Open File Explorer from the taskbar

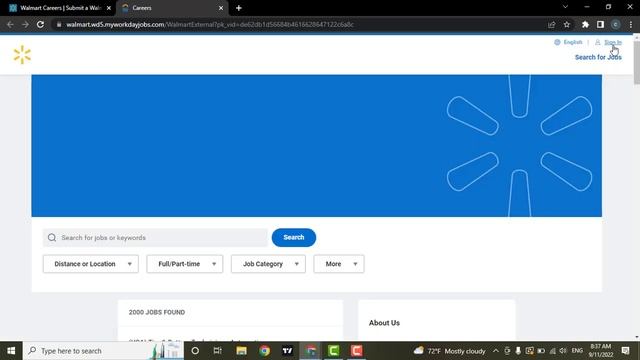[x=241, y=351]
